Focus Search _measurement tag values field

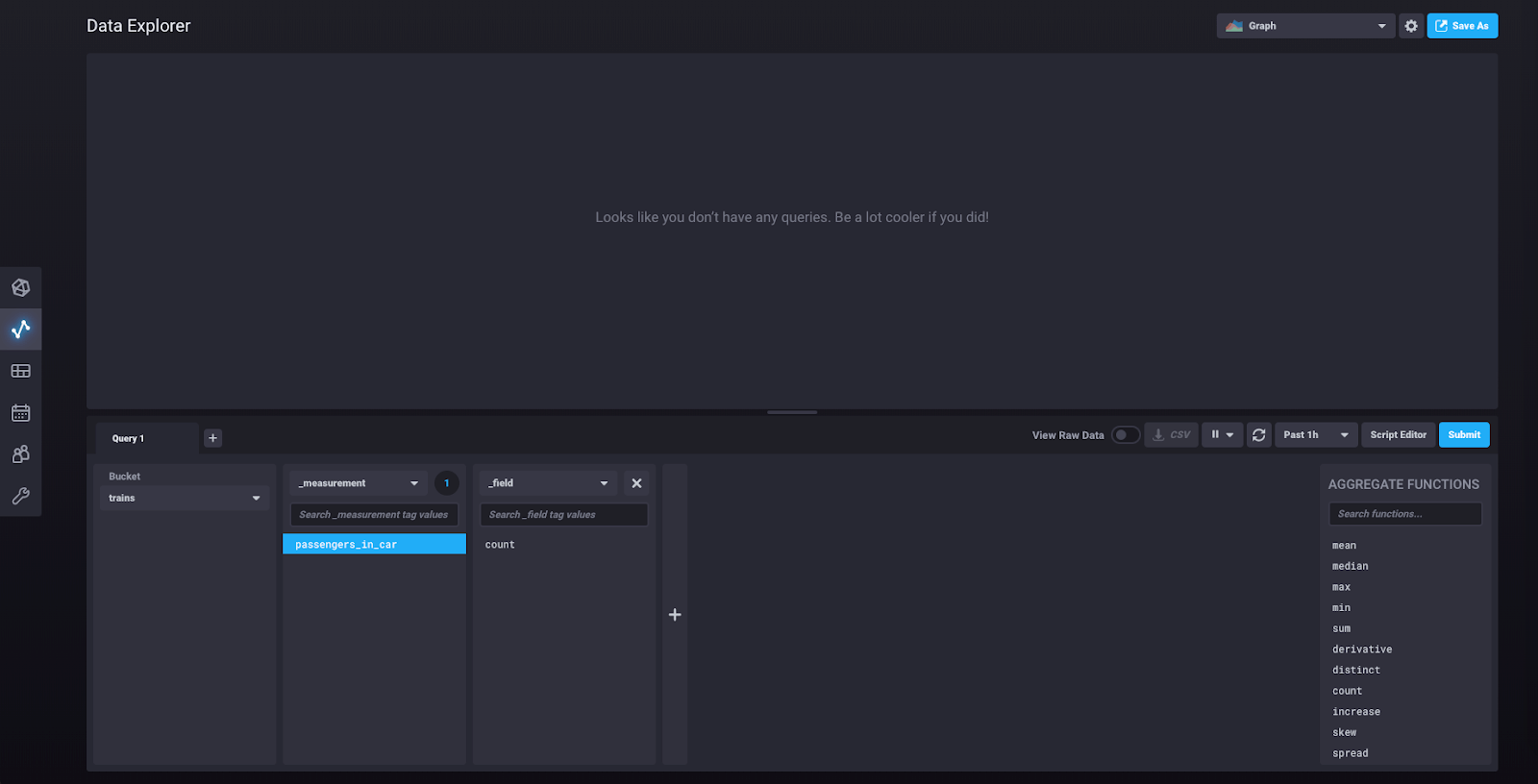[374, 515]
